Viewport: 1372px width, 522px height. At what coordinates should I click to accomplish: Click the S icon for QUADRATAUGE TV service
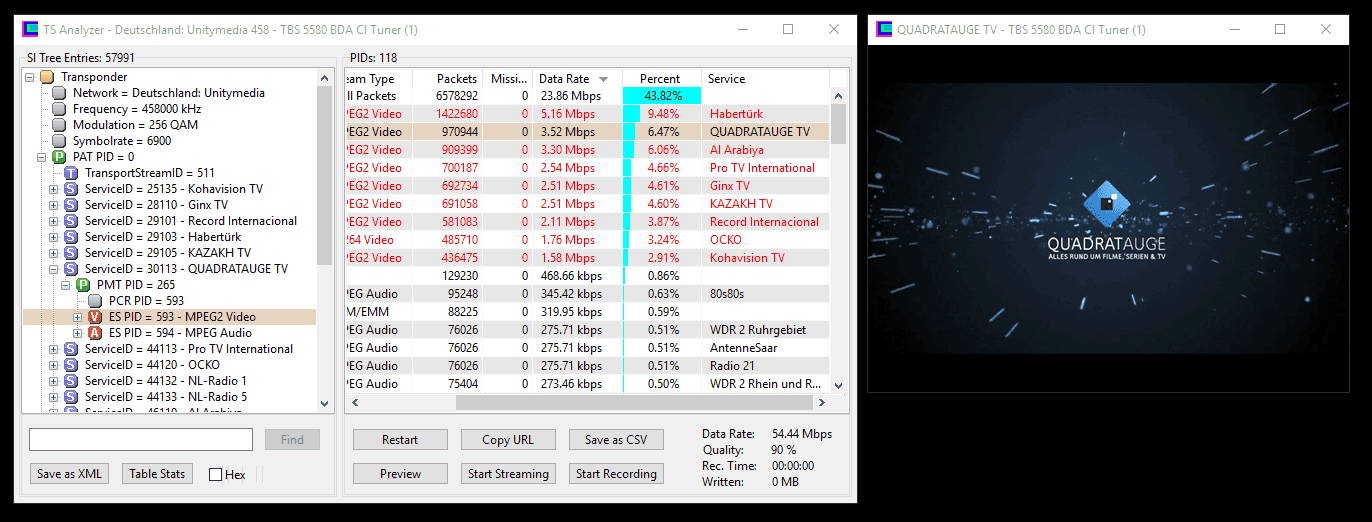point(70,269)
